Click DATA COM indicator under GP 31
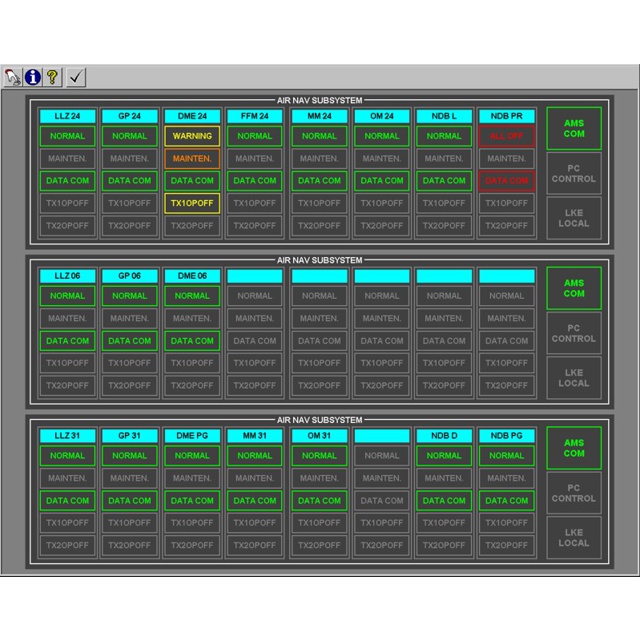The height and width of the screenshot is (640, 640). tap(129, 501)
